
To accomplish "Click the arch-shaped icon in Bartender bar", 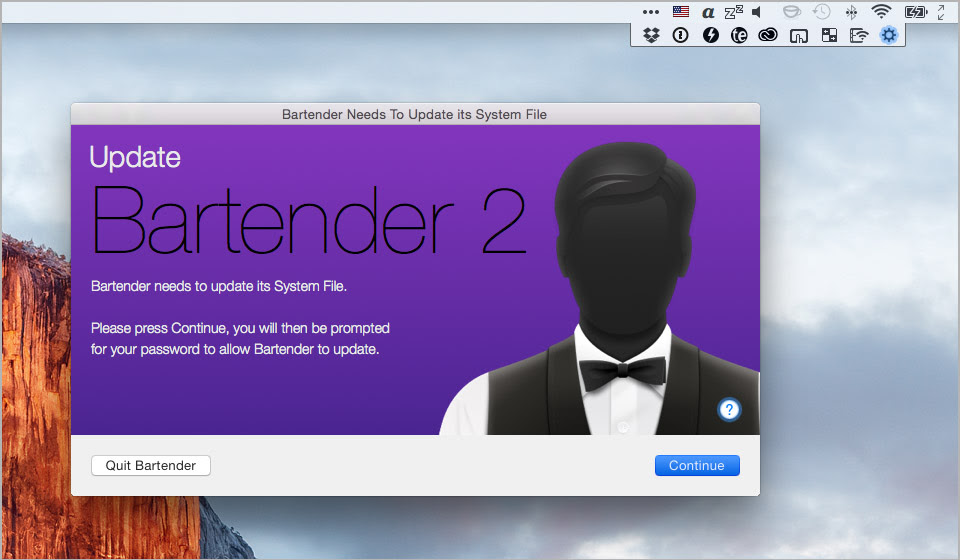I will (798, 36).
